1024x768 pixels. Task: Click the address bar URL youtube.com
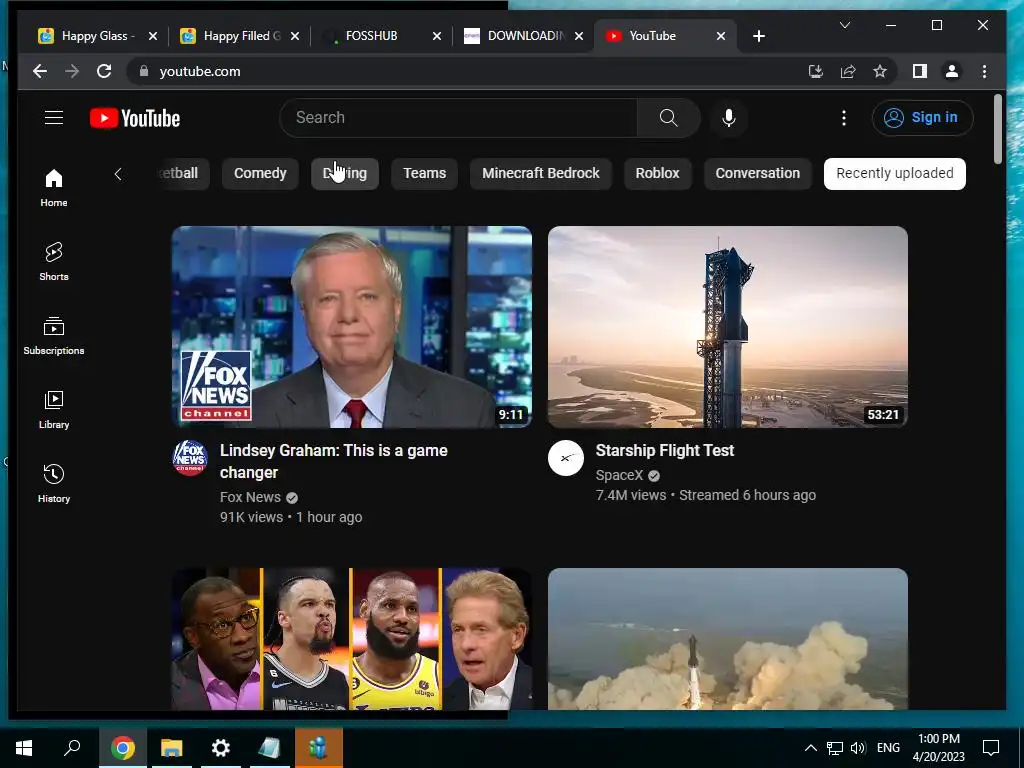pyautogui.click(x=200, y=71)
